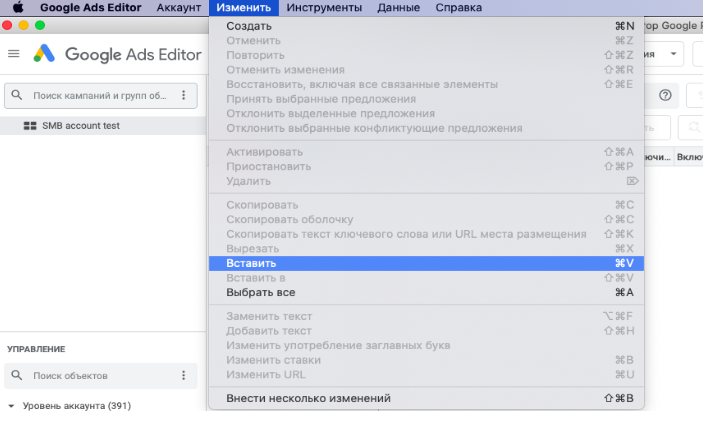Open campaign search options (three dots)

coord(183,95)
